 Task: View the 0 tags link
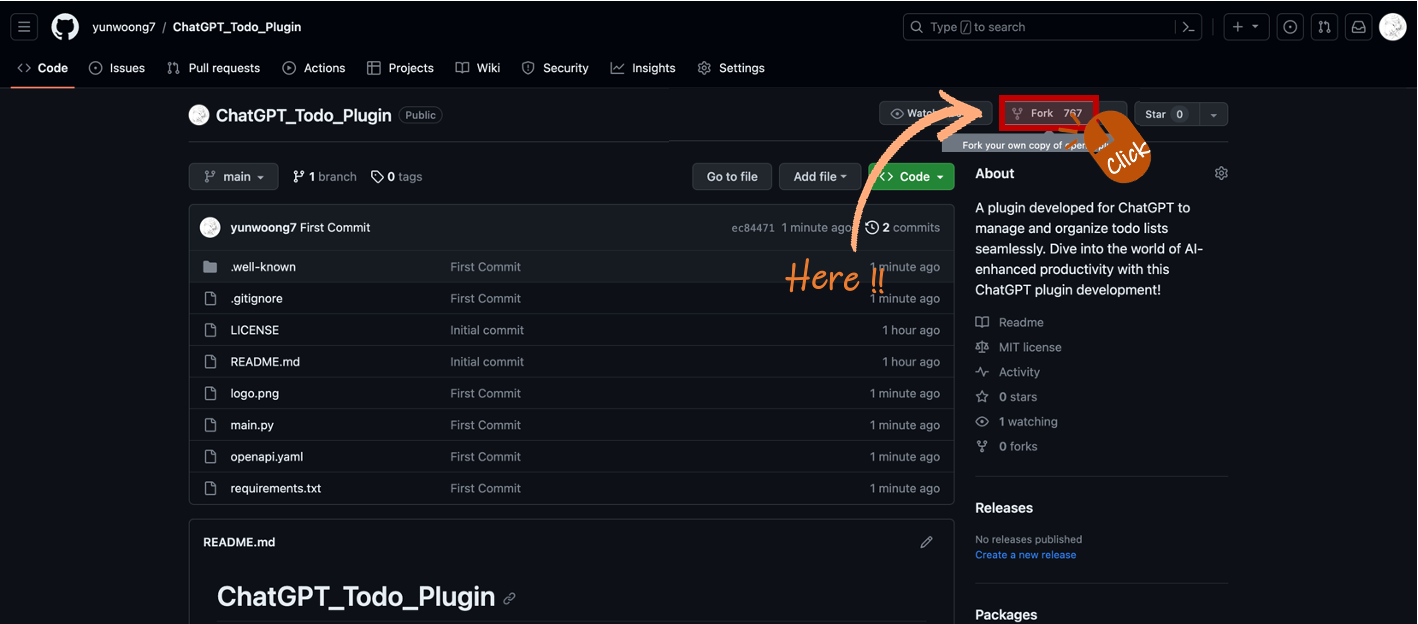[396, 176]
